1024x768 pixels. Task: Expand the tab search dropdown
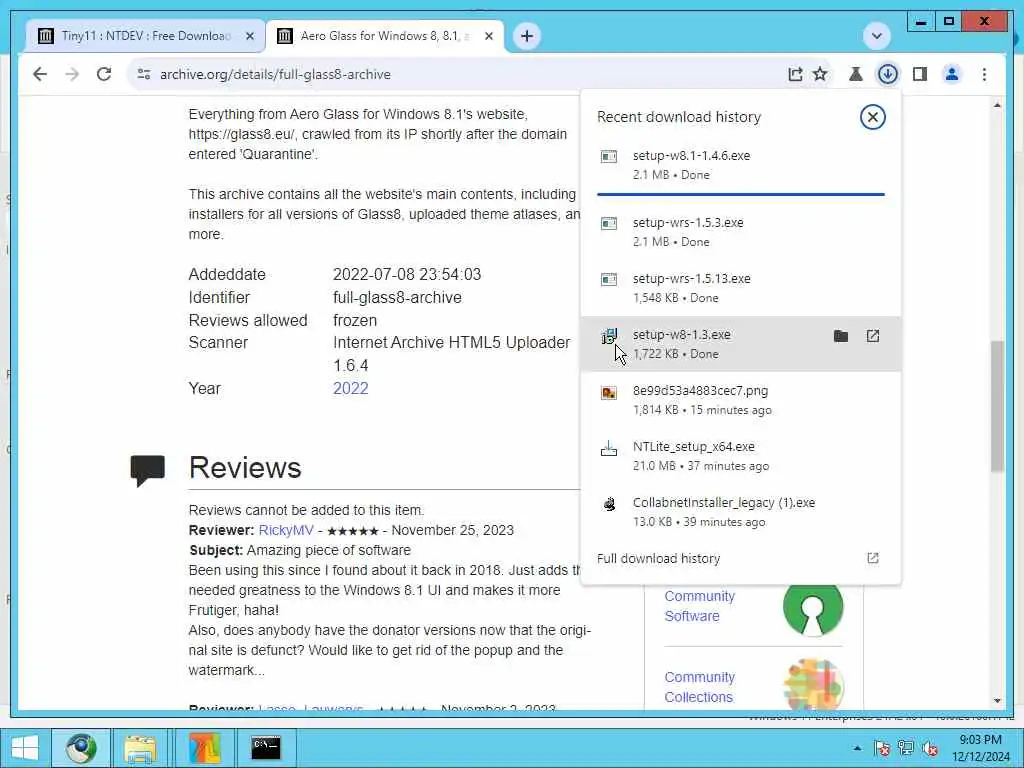[x=877, y=36]
